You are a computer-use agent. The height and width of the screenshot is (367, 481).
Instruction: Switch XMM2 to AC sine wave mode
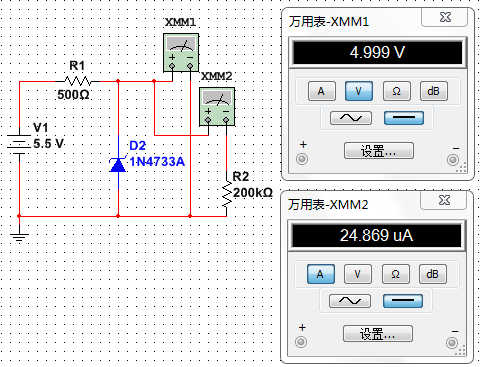tap(350, 301)
